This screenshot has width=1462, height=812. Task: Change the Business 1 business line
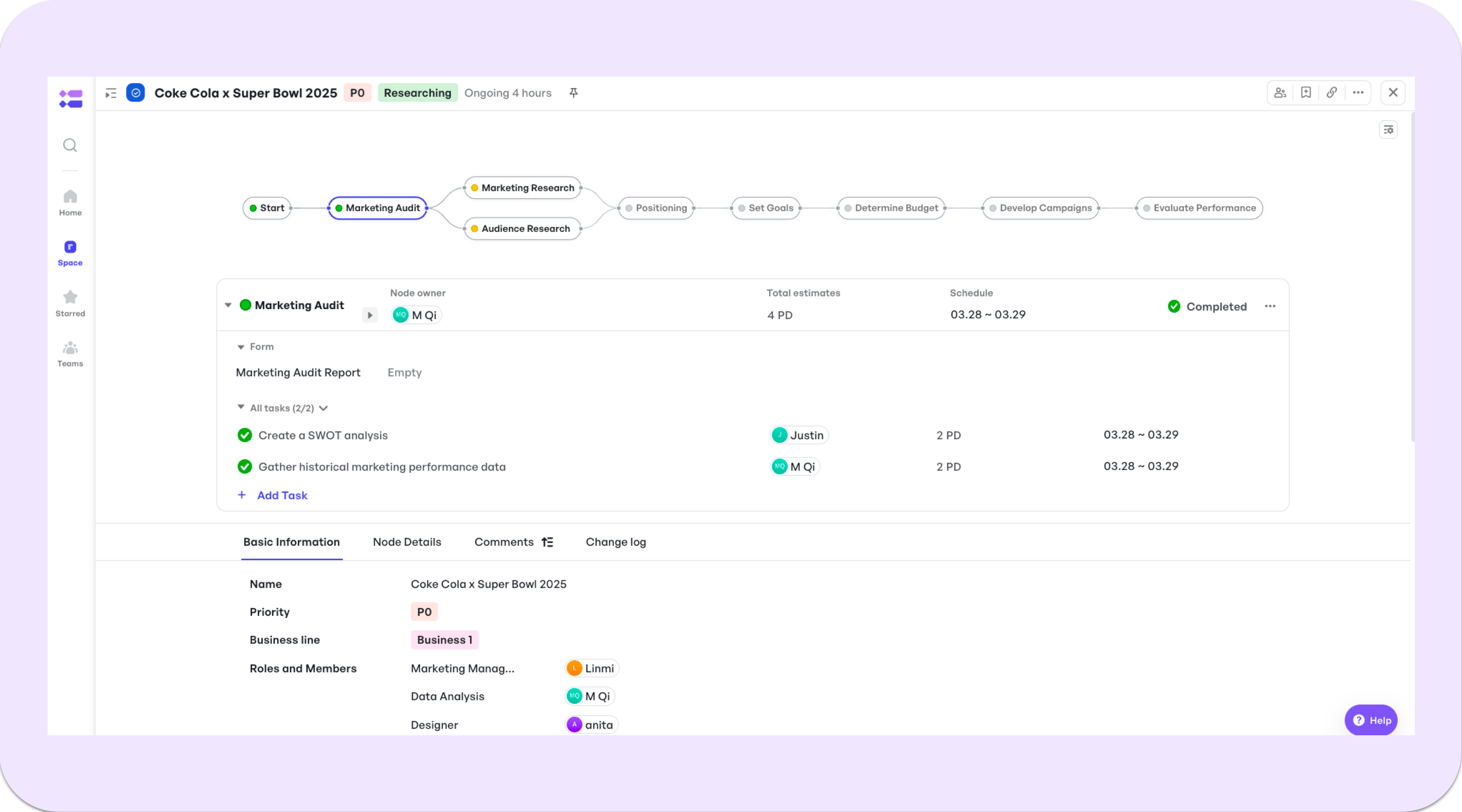pos(445,640)
